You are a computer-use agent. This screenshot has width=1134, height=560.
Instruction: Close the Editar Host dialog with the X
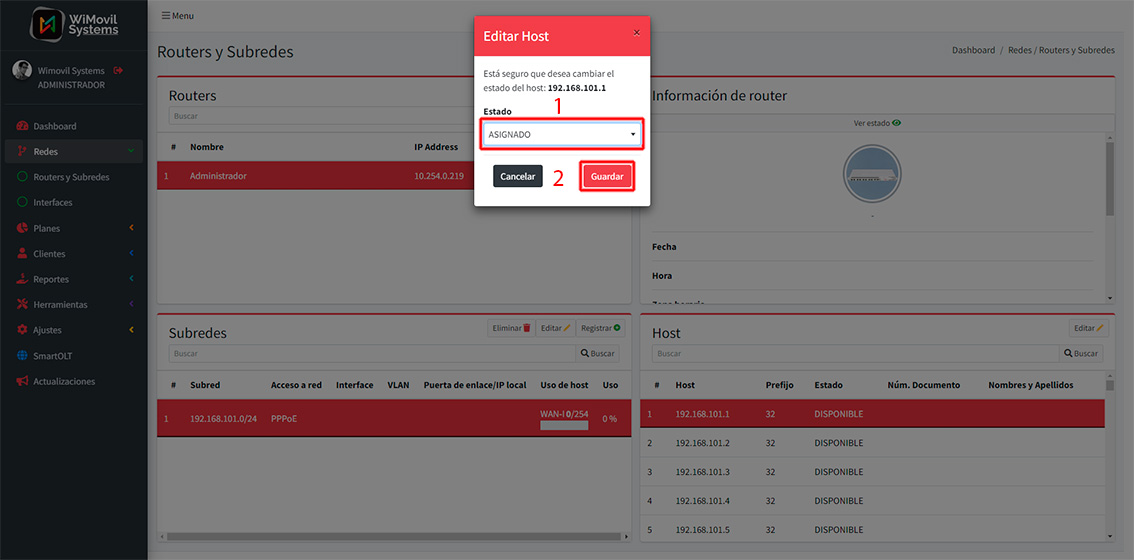tap(636, 33)
